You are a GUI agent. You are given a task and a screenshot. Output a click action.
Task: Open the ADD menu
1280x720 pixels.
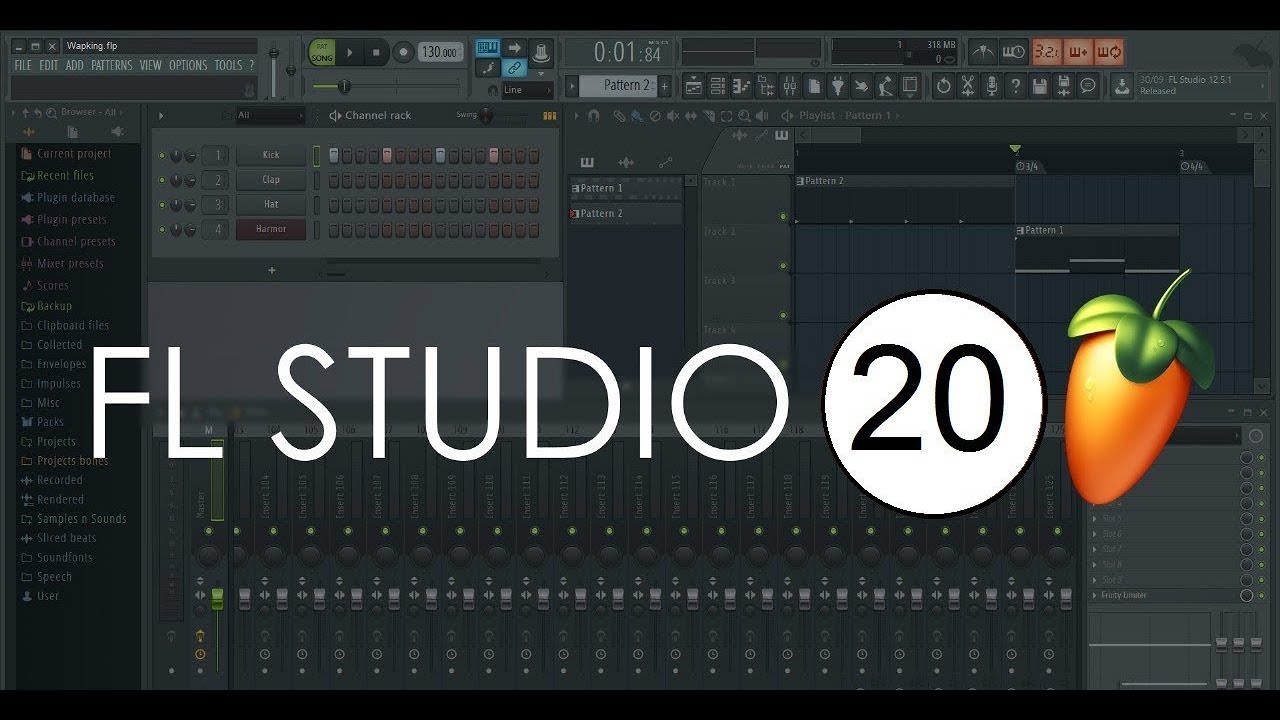pyautogui.click(x=75, y=65)
